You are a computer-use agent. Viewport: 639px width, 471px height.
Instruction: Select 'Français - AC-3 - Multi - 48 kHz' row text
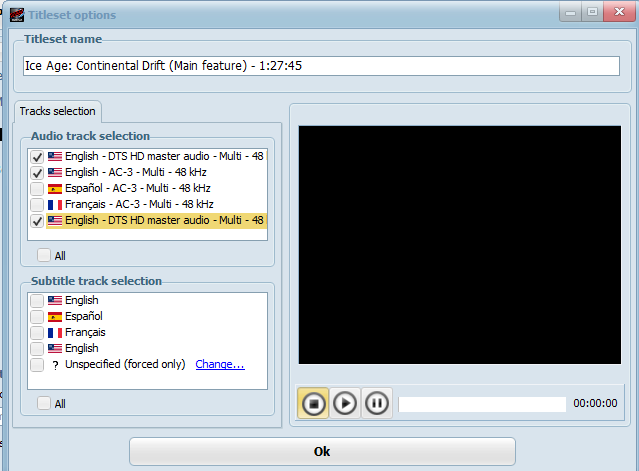click(139, 204)
